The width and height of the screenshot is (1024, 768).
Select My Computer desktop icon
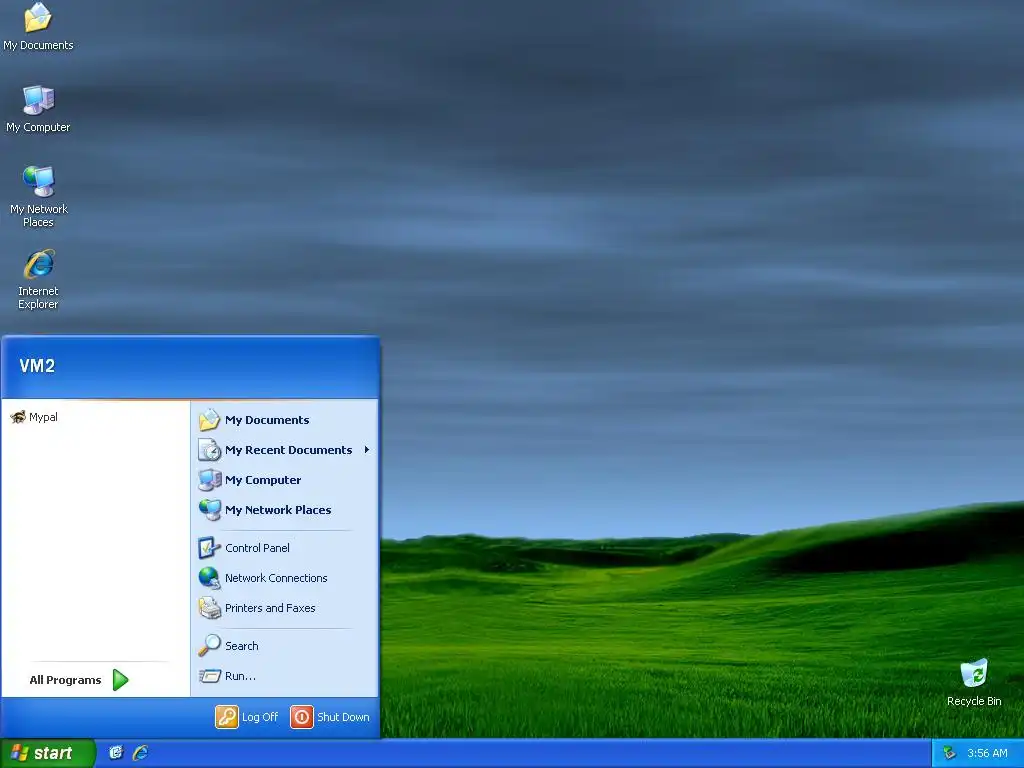click(38, 108)
